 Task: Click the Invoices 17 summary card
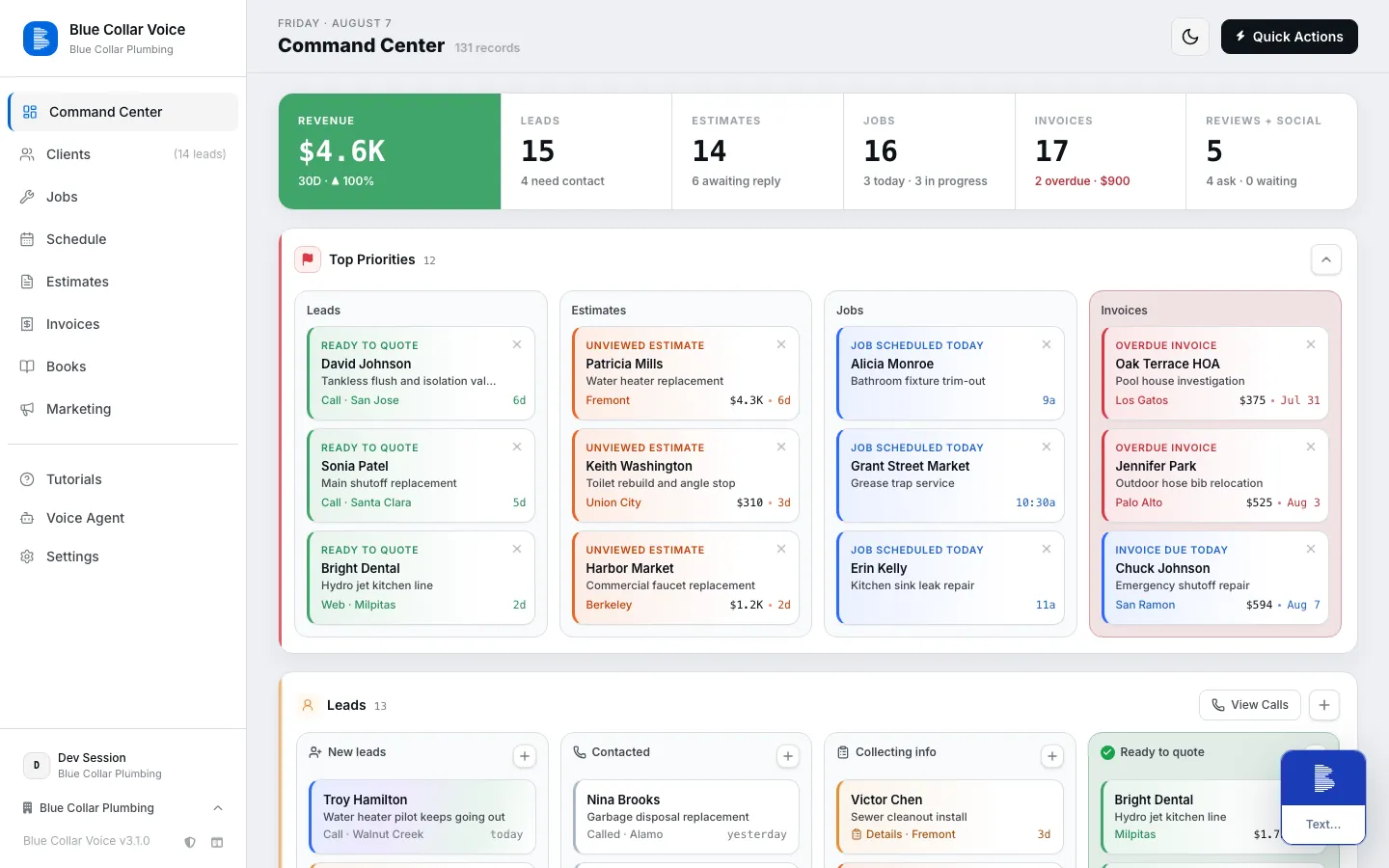click(x=1101, y=151)
